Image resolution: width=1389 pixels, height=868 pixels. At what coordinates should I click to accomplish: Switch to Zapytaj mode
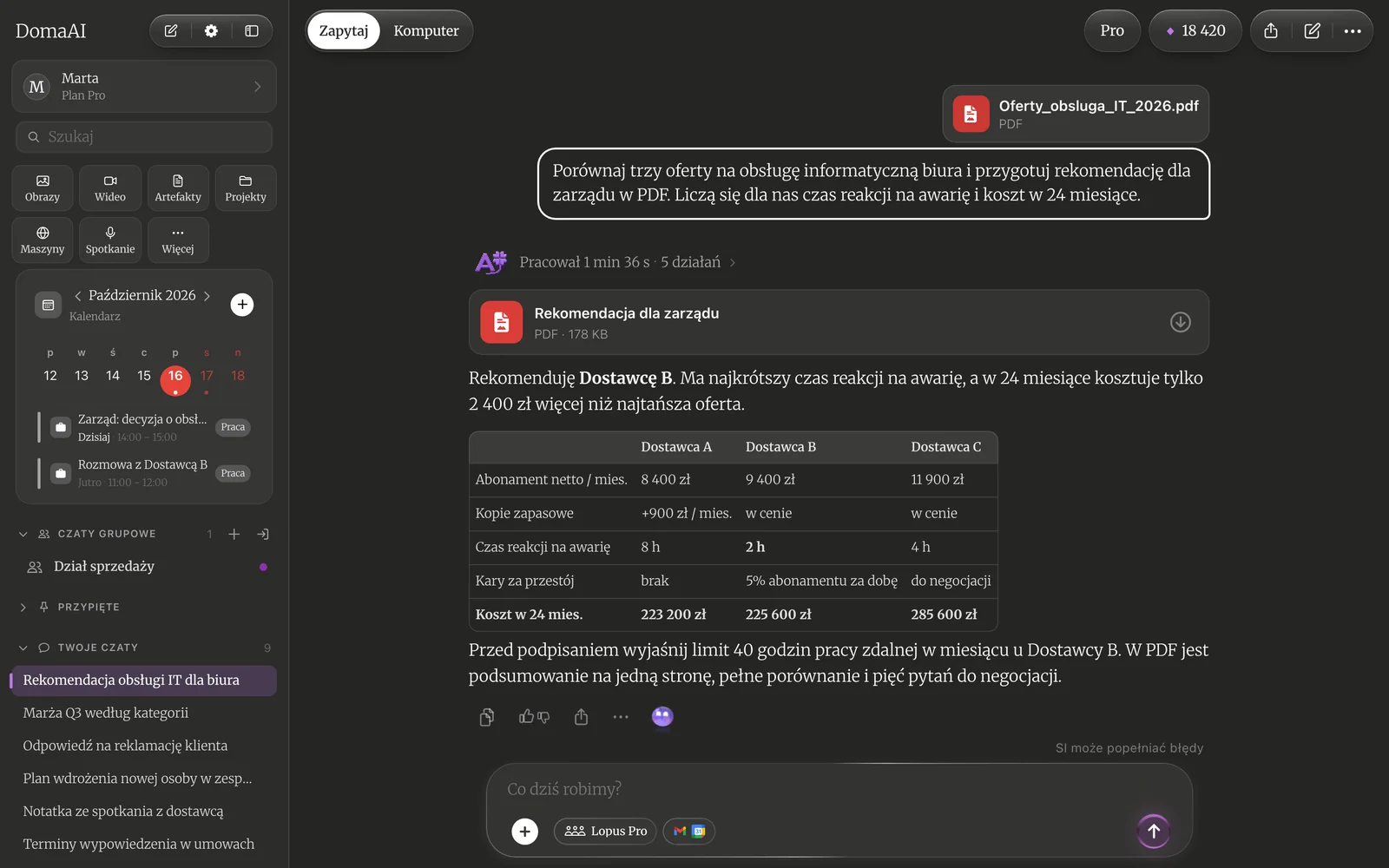click(344, 31)
